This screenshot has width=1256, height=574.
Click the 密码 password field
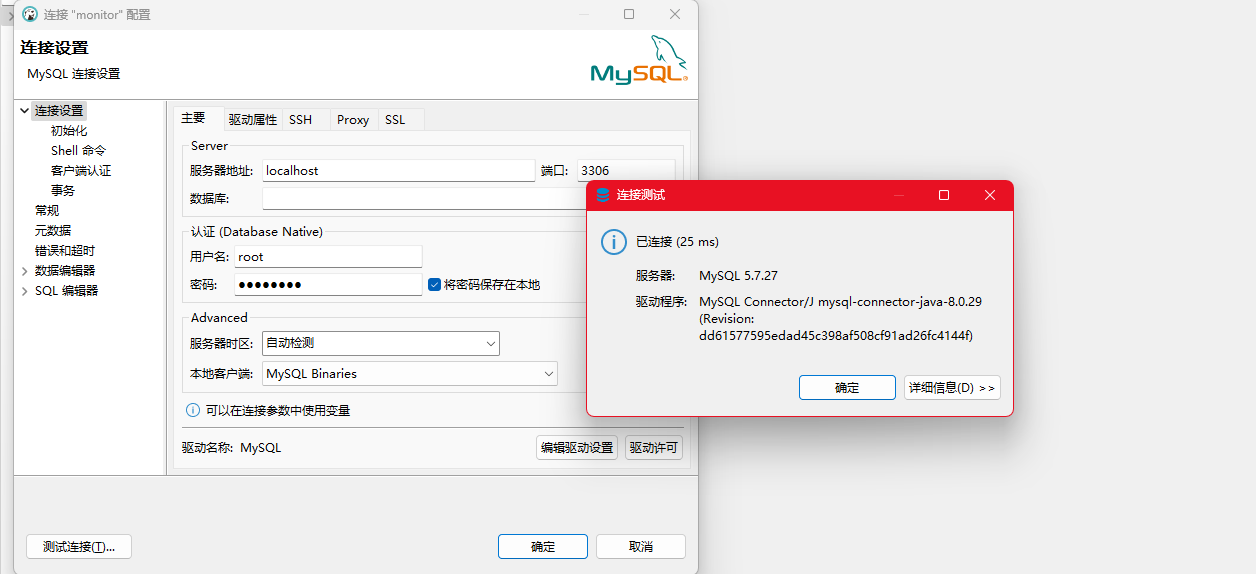328,285
